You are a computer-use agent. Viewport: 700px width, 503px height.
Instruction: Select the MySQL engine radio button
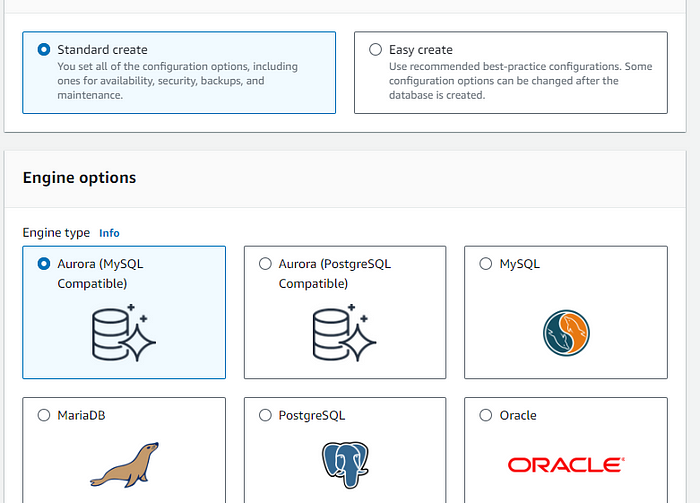point(486,264)
